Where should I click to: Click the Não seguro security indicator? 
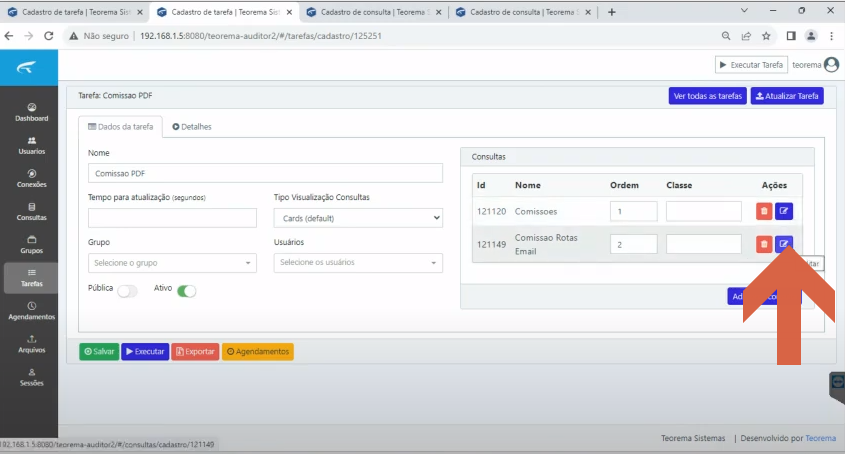[x=99, y=36]
